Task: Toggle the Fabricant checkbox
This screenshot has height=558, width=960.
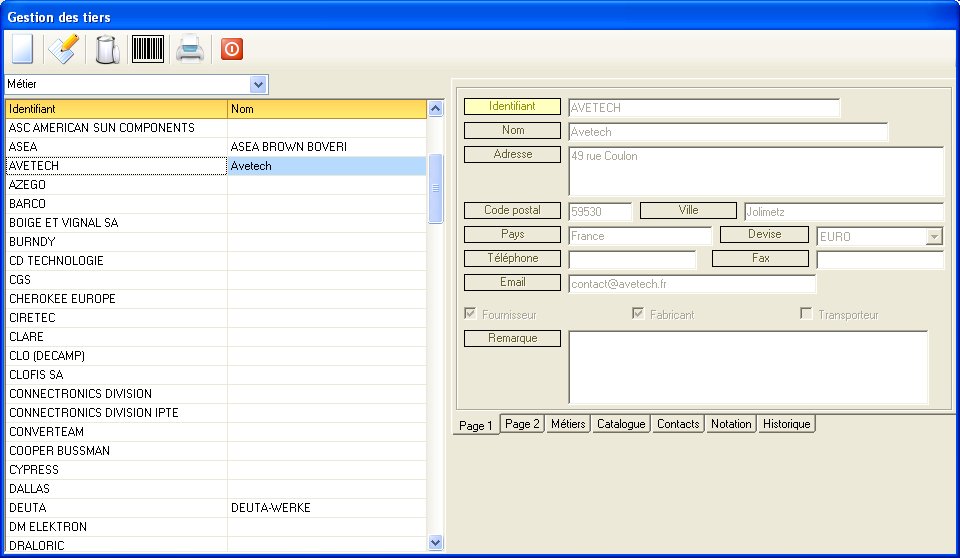Action: pos(639,314)
